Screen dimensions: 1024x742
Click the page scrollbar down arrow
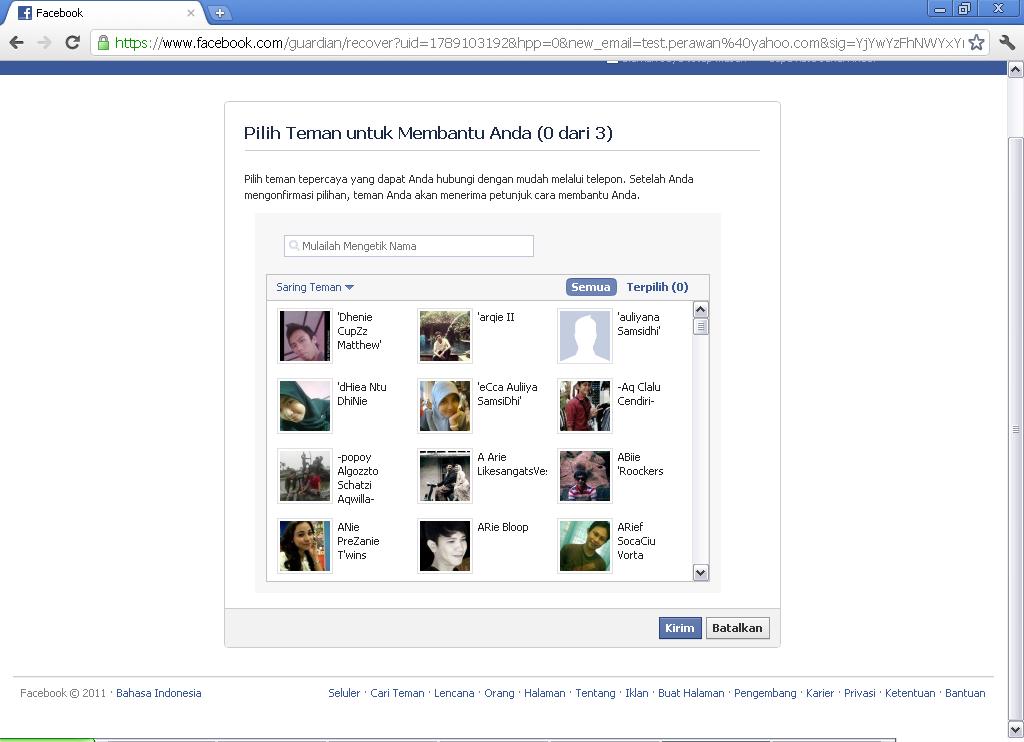point(1016,729)
